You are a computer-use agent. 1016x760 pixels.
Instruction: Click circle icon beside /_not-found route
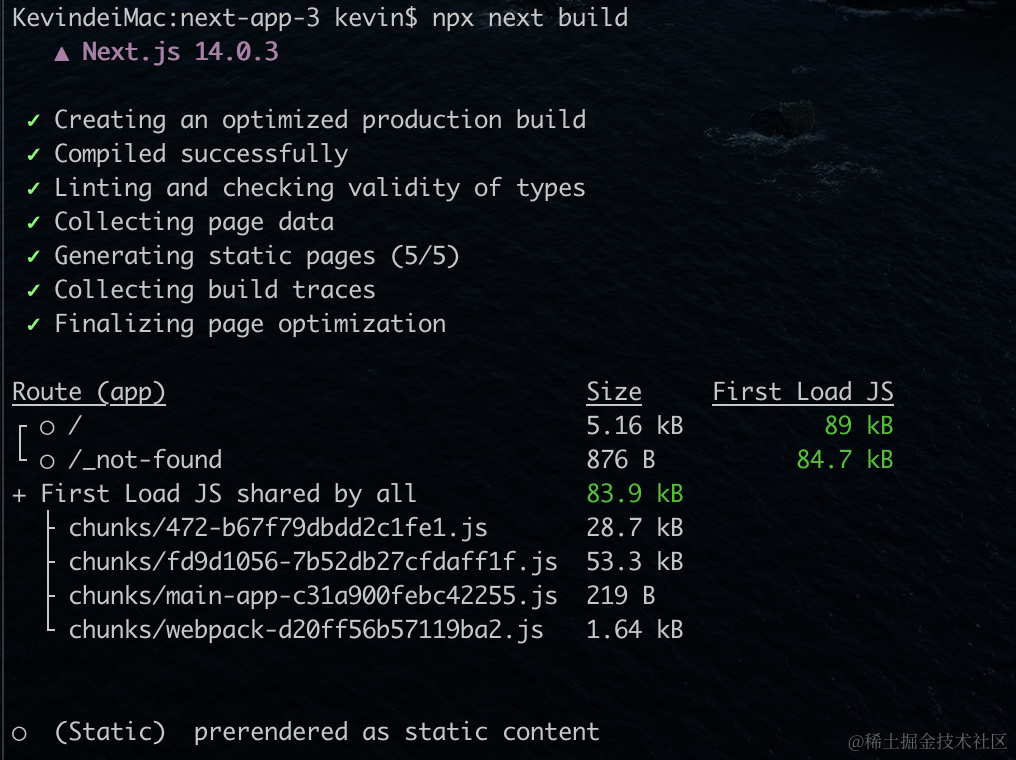pyautogui.click(x=47, y=461)
